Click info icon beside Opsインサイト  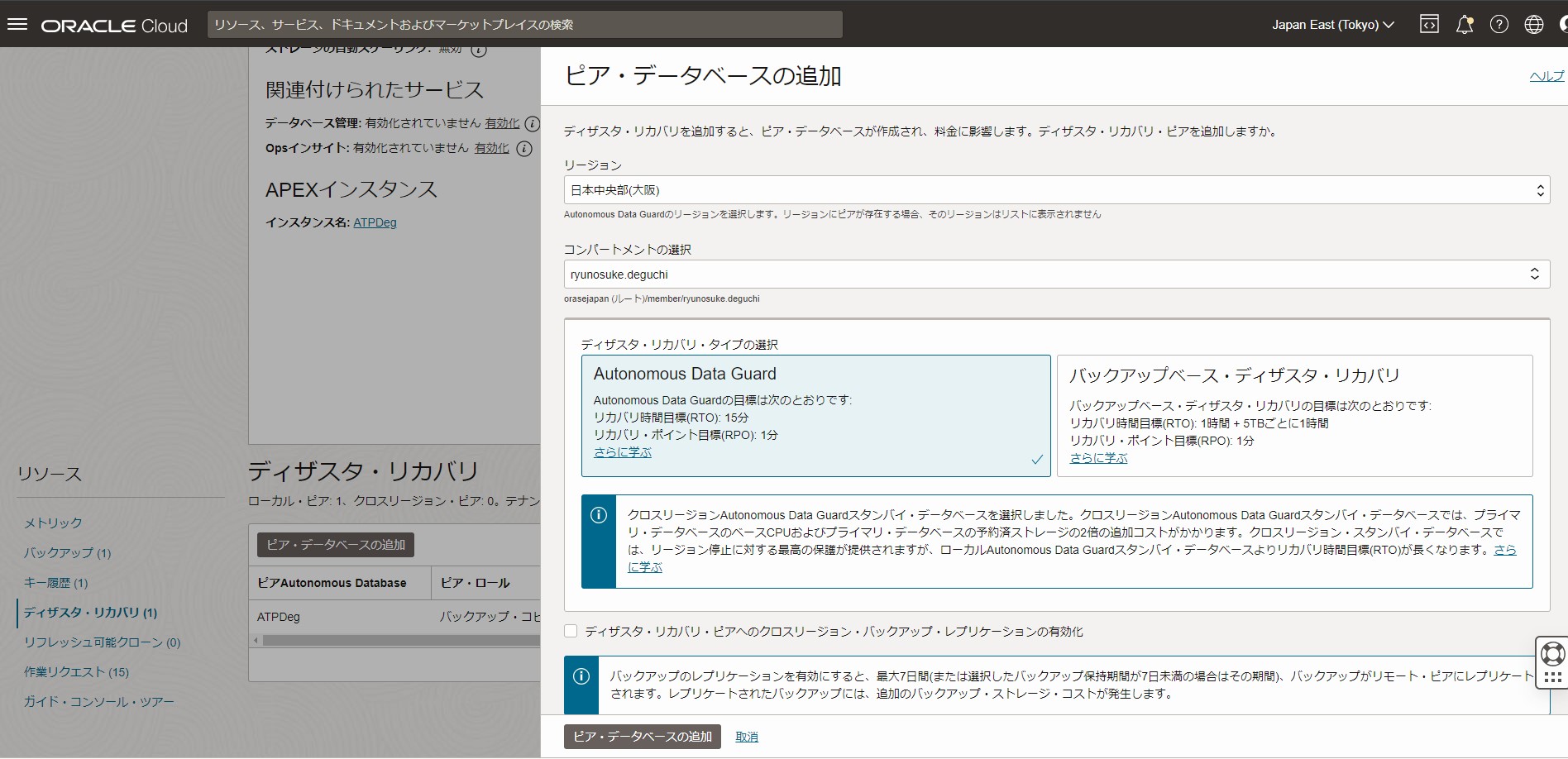[x=524, y=149]
